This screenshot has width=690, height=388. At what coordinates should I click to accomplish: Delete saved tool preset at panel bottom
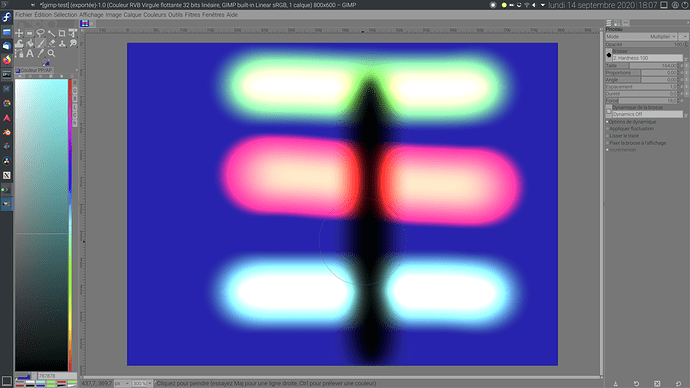pyautogui.click(x=657, y=384)
